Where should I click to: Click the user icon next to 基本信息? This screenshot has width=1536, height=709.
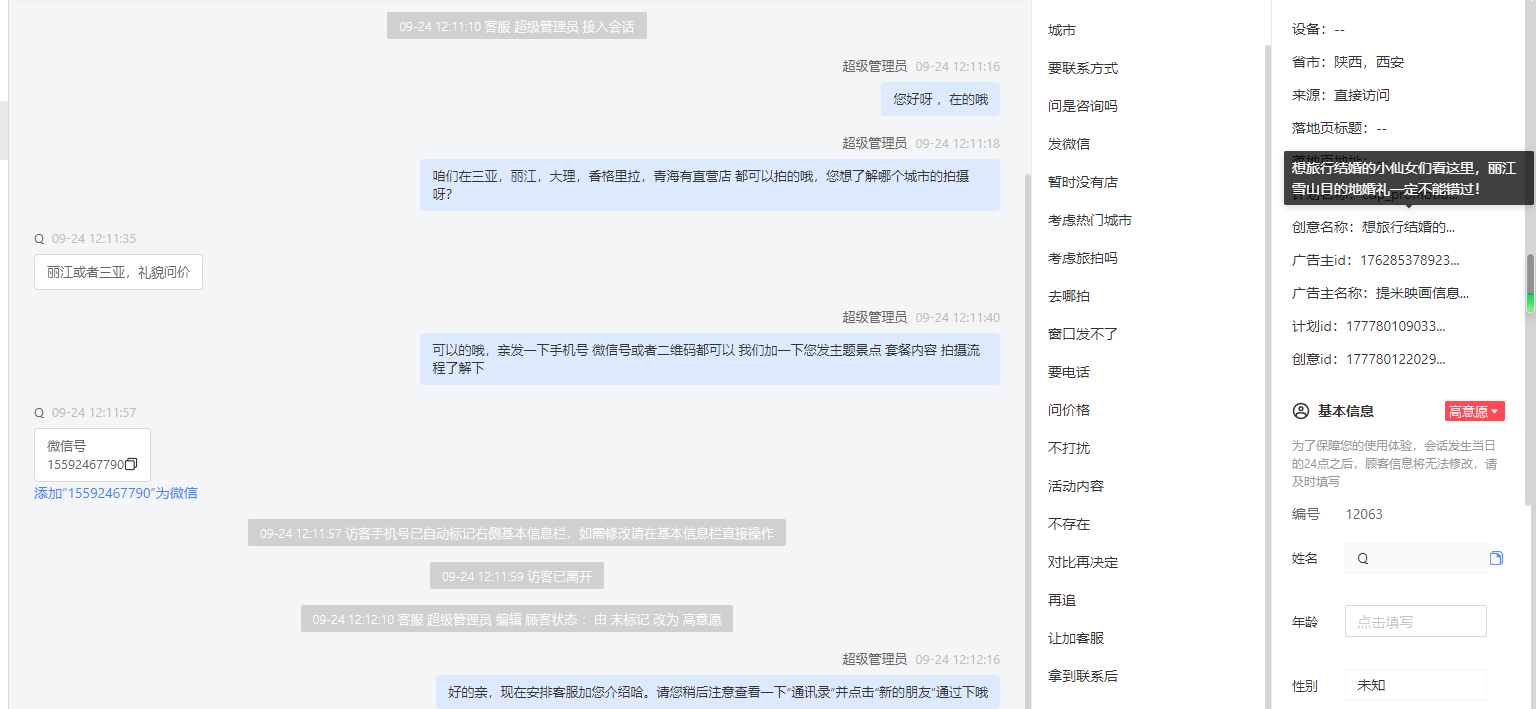coord(1301,411)
